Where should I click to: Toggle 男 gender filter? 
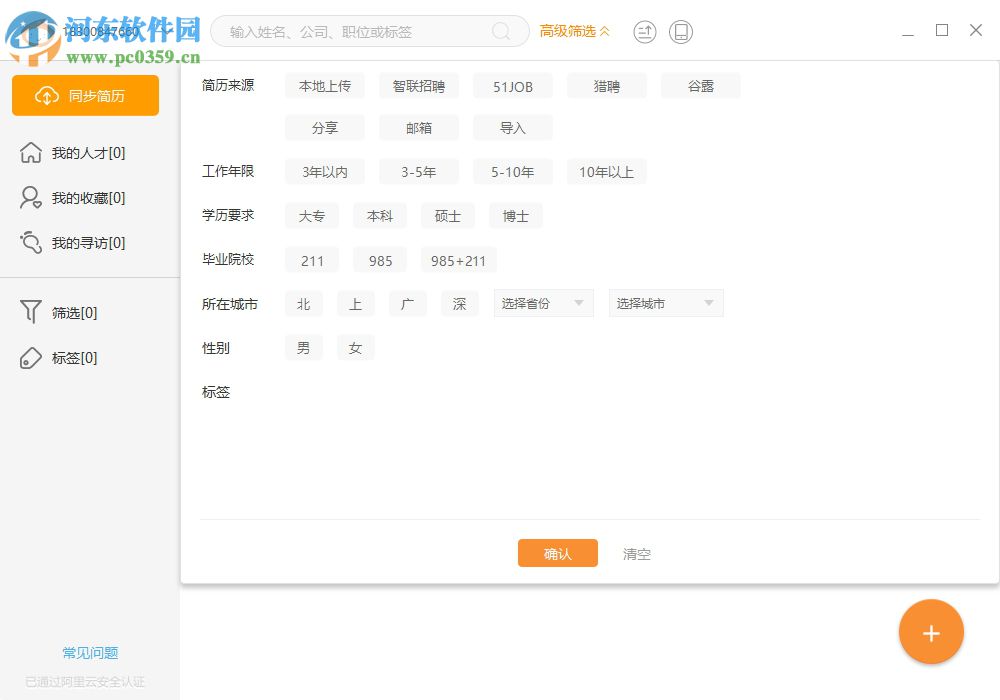coord(303,347)
